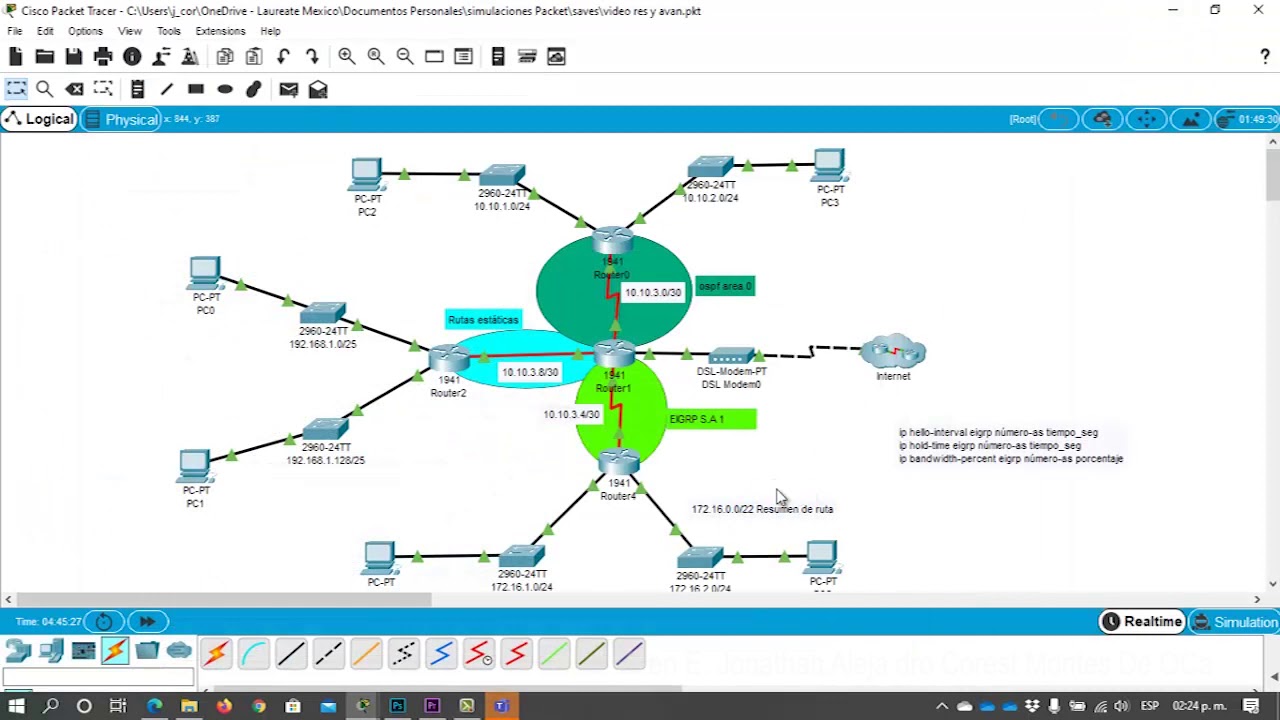Pick the Serial DCE cable with clock

click(x=479, y=655)
